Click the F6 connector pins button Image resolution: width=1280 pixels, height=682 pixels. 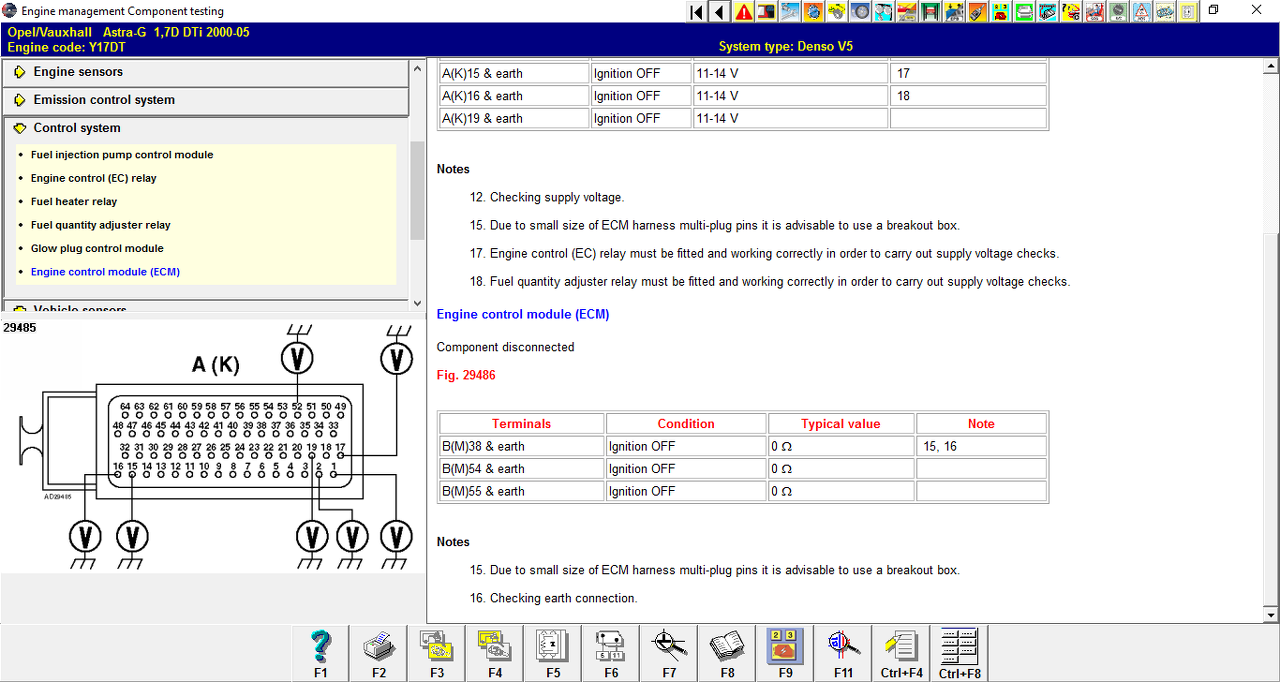611,654
